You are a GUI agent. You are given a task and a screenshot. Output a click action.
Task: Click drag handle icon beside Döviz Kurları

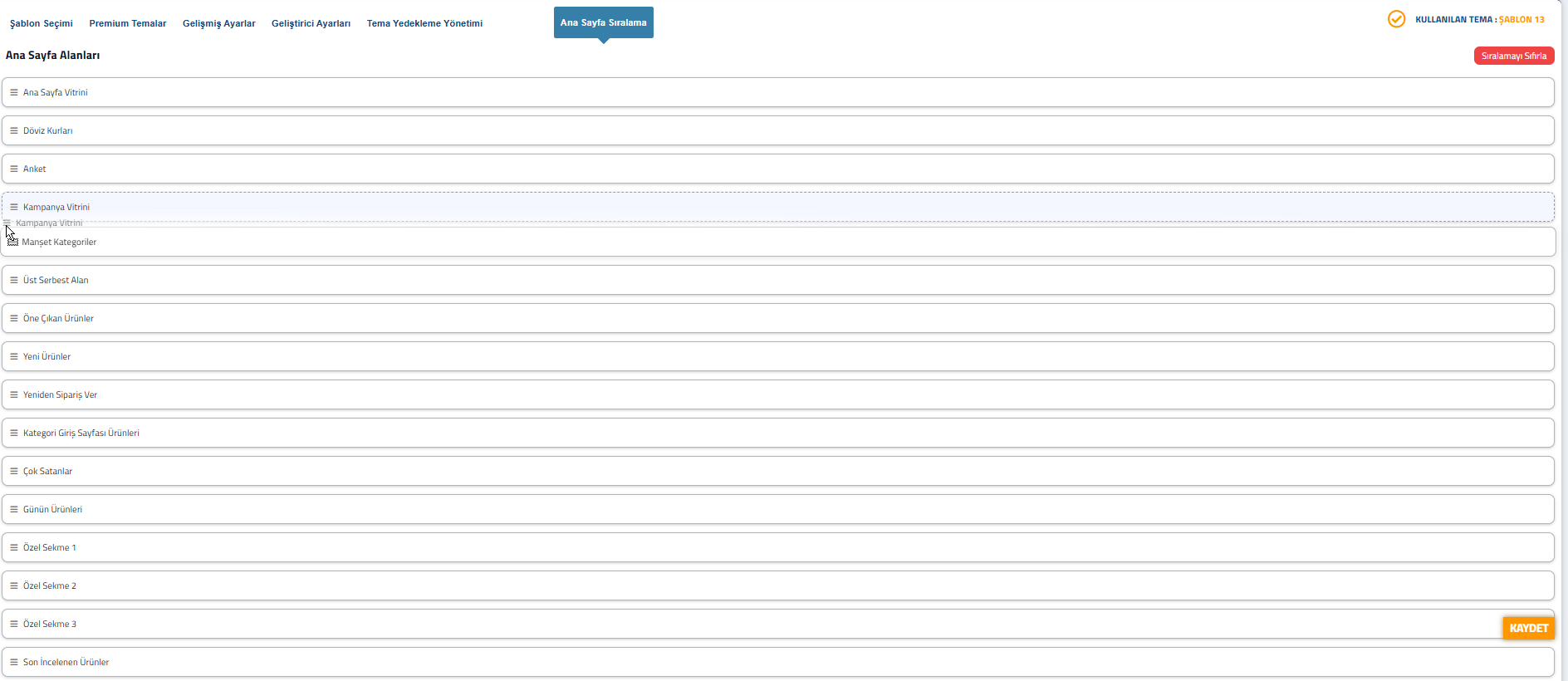(x=14, y=130)
